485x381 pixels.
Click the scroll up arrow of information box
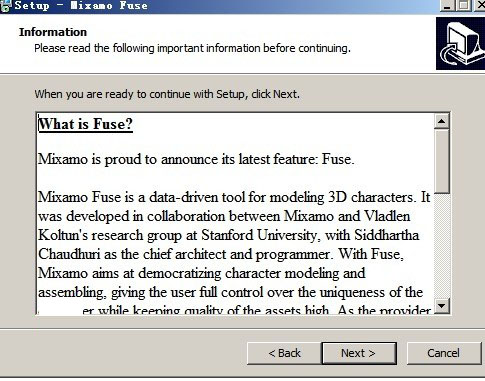pos(442,121)
